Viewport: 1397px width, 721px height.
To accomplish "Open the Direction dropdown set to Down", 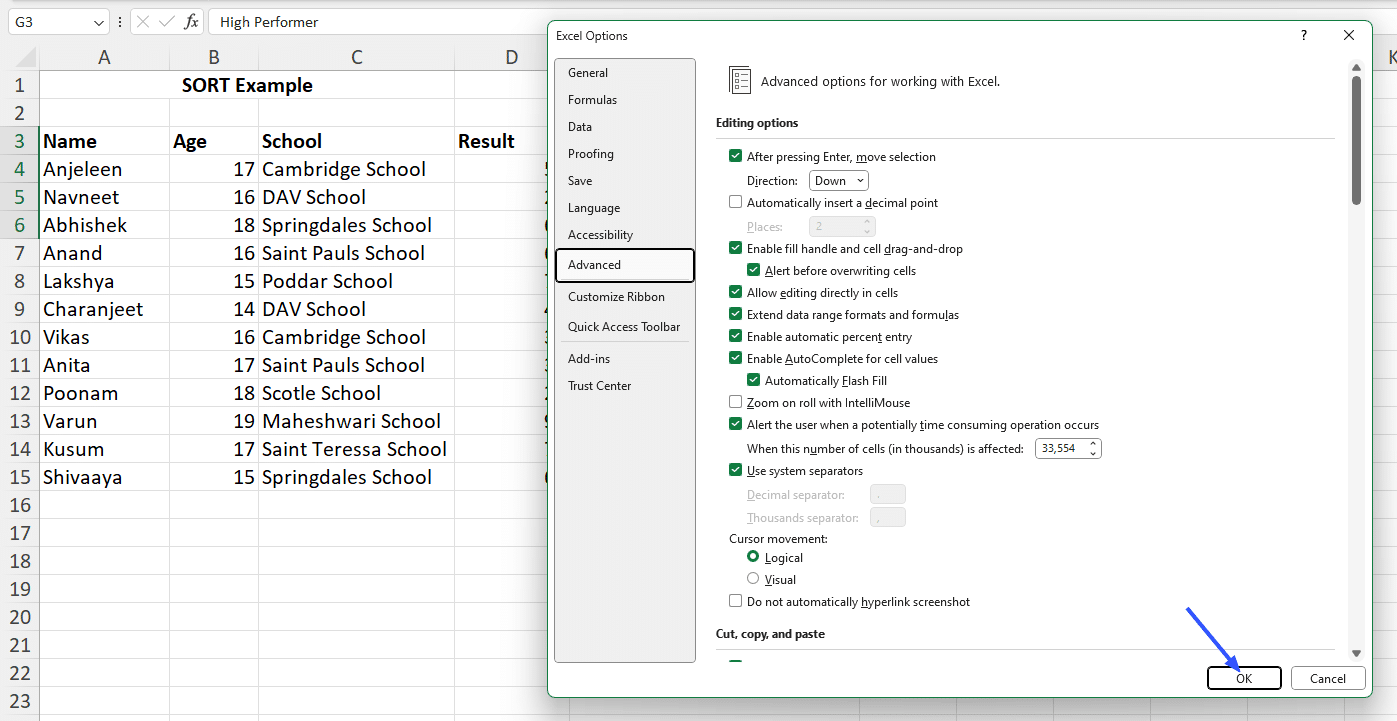I will pos(838,181).
